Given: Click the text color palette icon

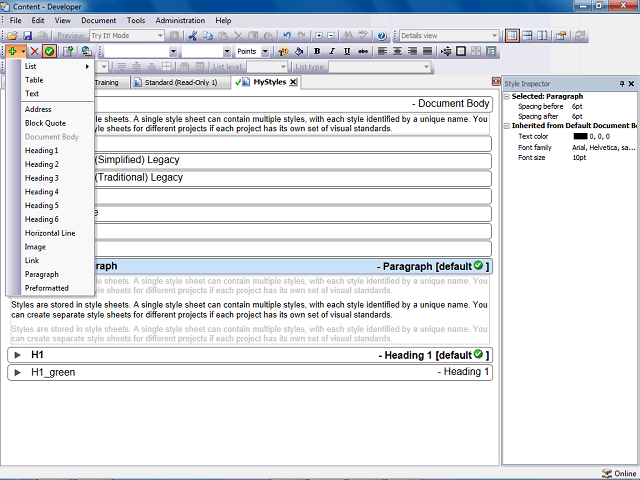Looking at the screenshot, I should (283, 51).
